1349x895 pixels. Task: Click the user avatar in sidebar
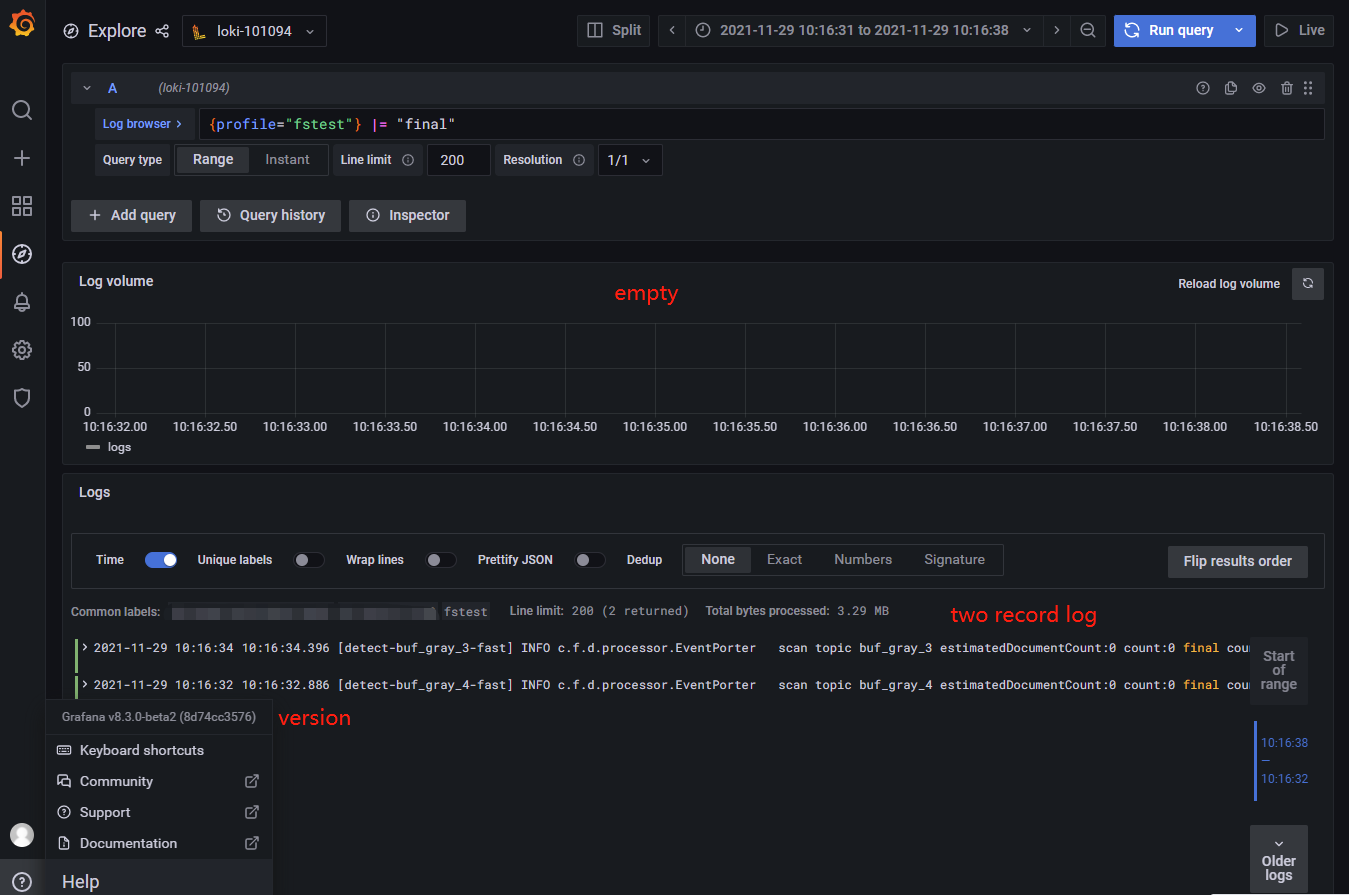point(22,835)
